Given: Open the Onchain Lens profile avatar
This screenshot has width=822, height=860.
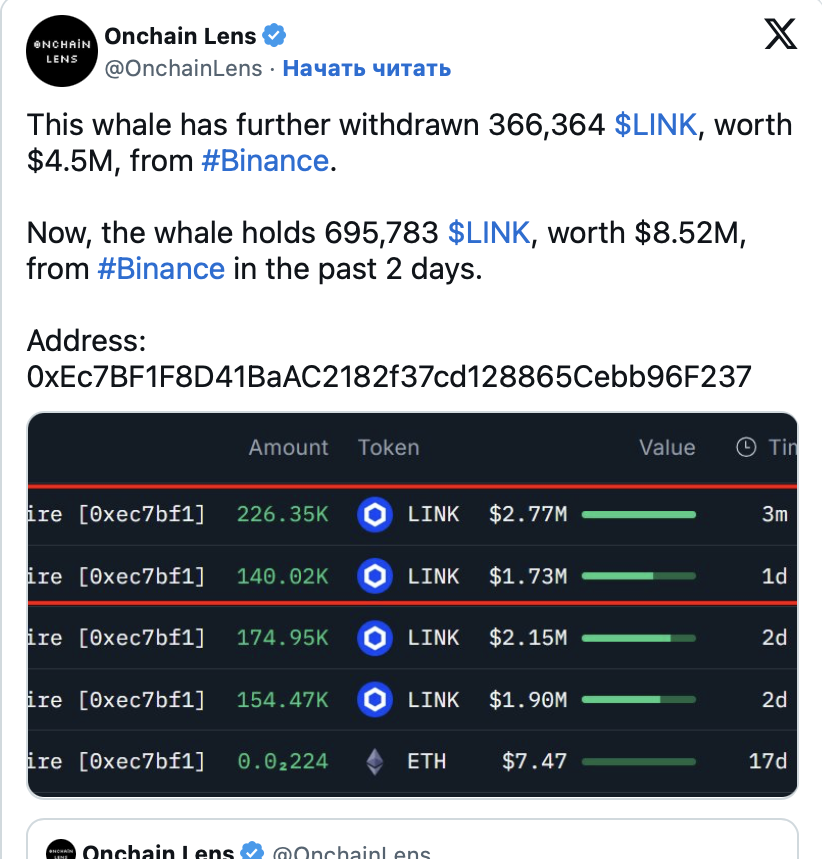Looking at the screenshot, I should [62, 50].
